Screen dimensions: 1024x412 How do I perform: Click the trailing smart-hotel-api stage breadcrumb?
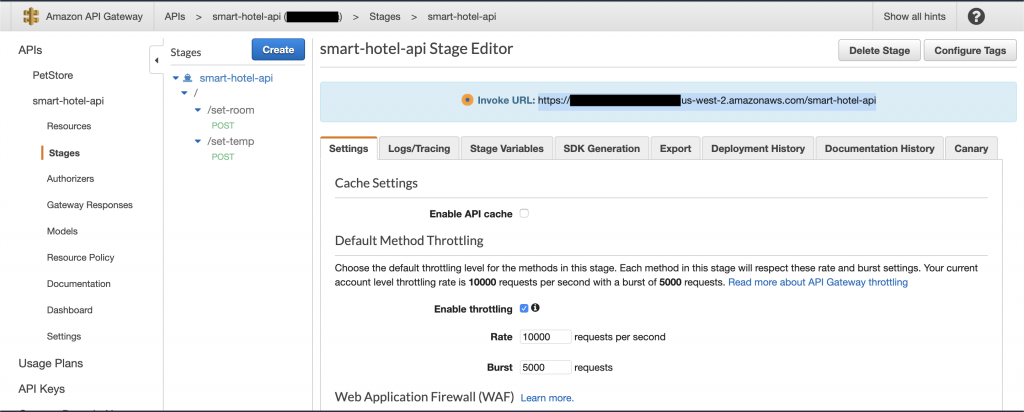pyautogui.click(x=461, y=16)
